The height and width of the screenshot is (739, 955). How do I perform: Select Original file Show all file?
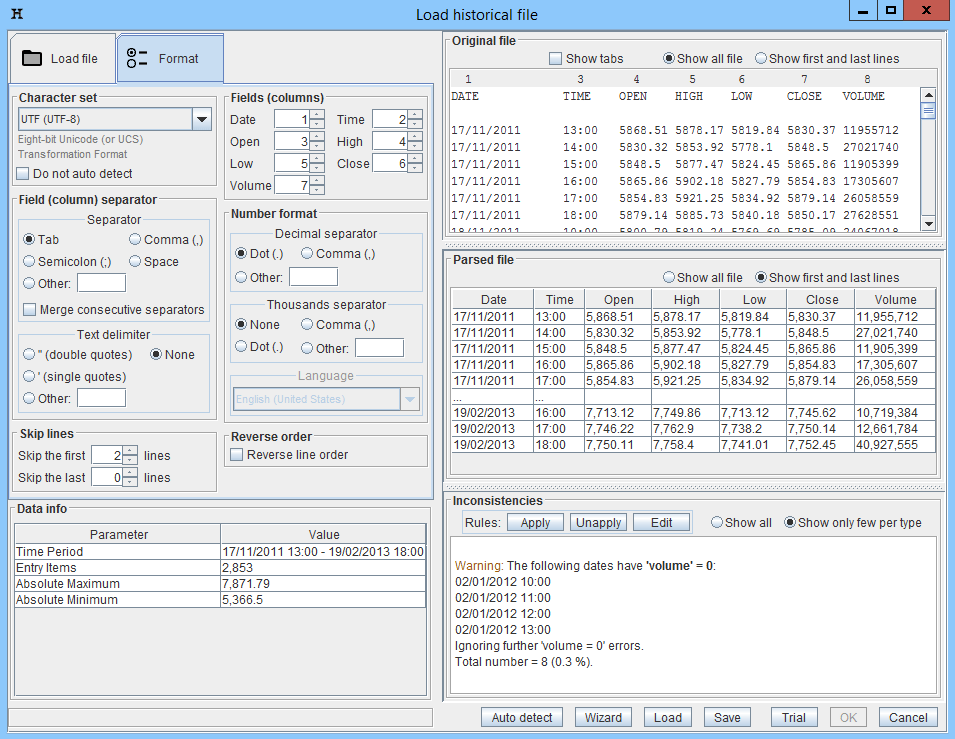(669, 58)
